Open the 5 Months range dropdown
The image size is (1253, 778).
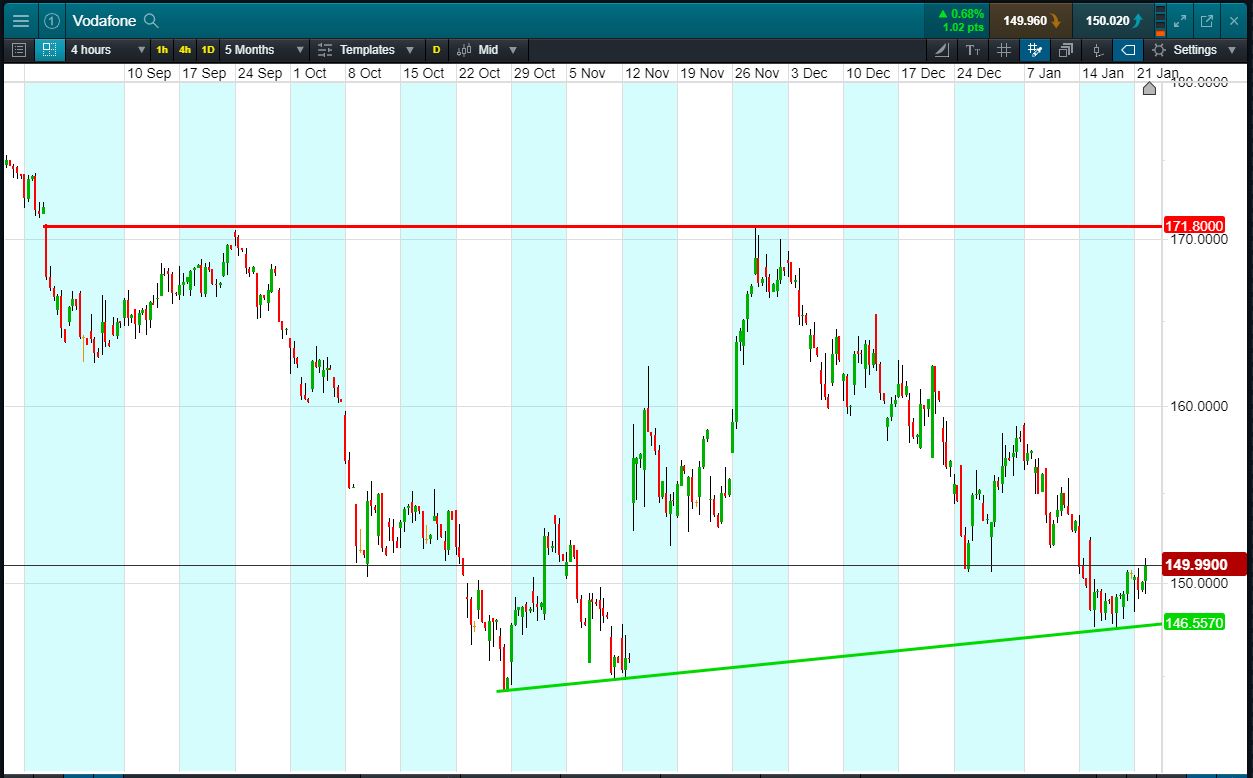264,49
